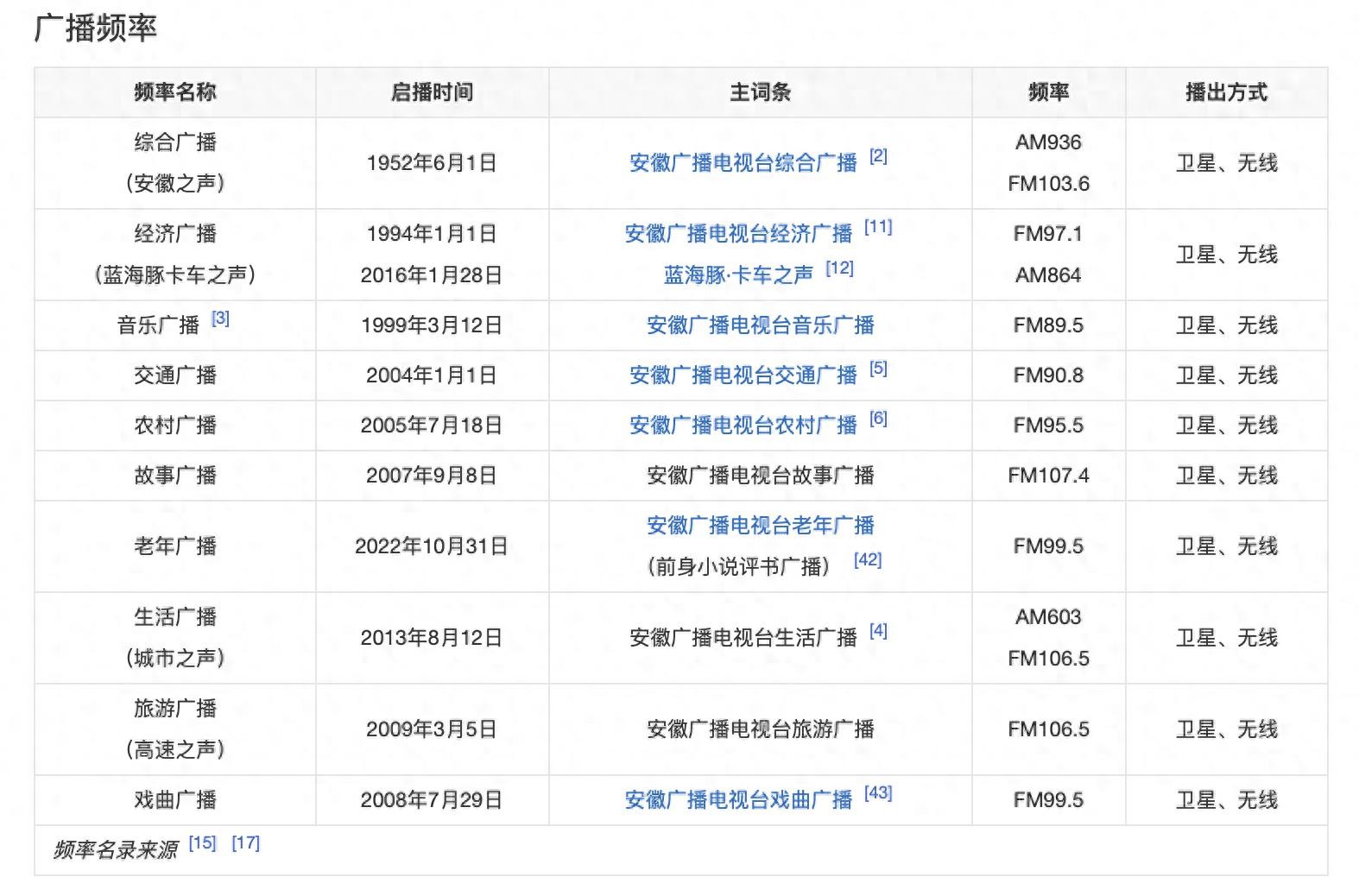Open the 安徽广播电视台经济广播 link
1359x896 pixels.
pos(738,234)
